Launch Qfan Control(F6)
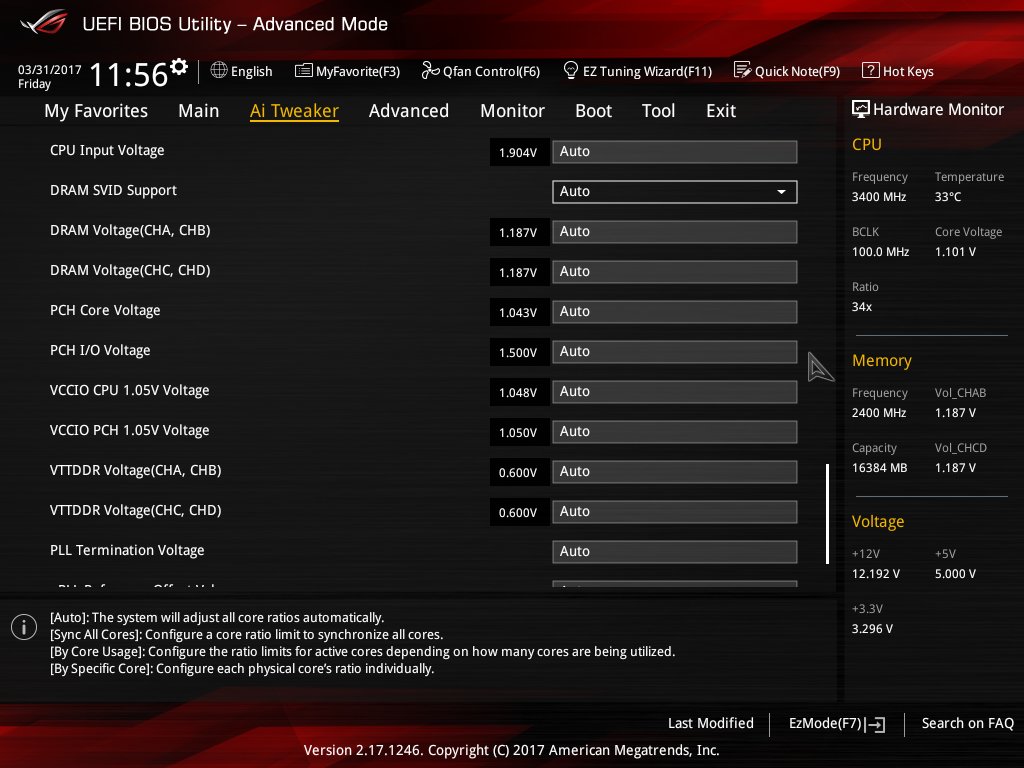Viewport: 1024px width, 768px height. click(481, 71)
